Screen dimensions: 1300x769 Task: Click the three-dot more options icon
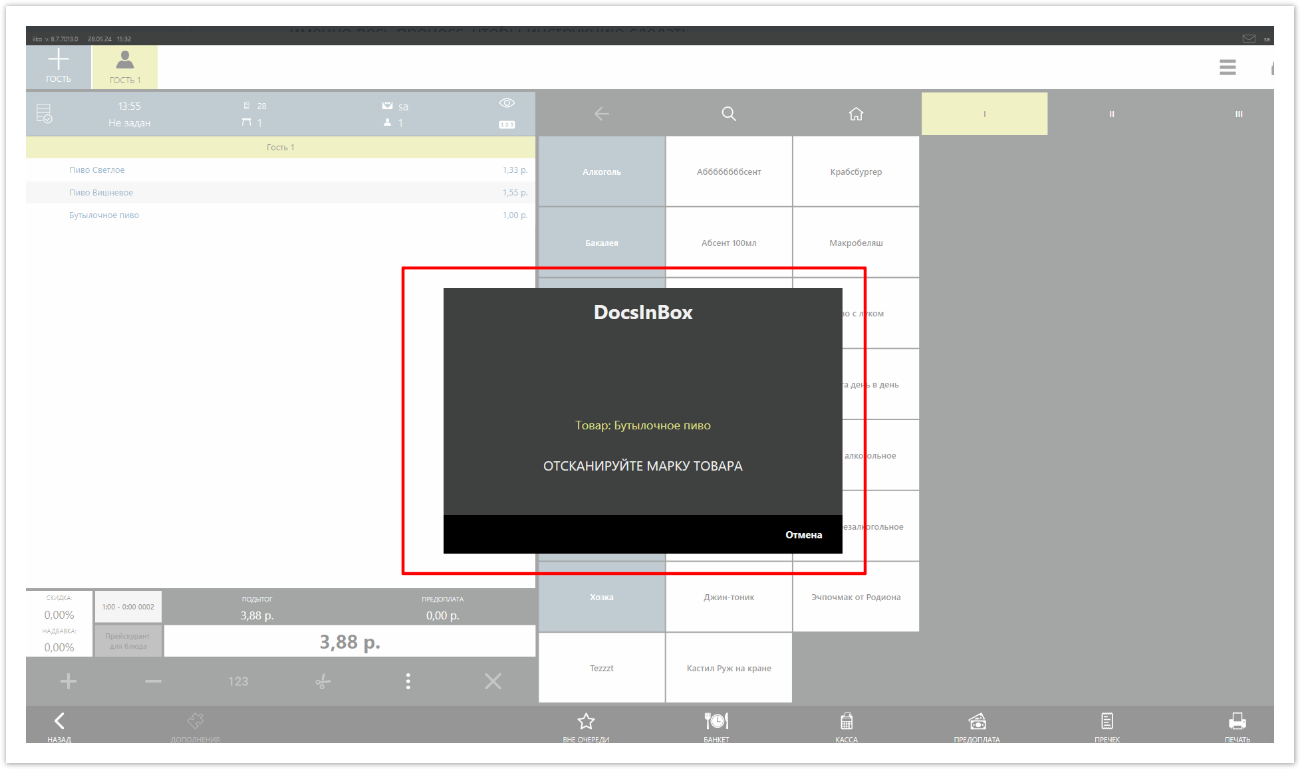[x=408, y=681]
